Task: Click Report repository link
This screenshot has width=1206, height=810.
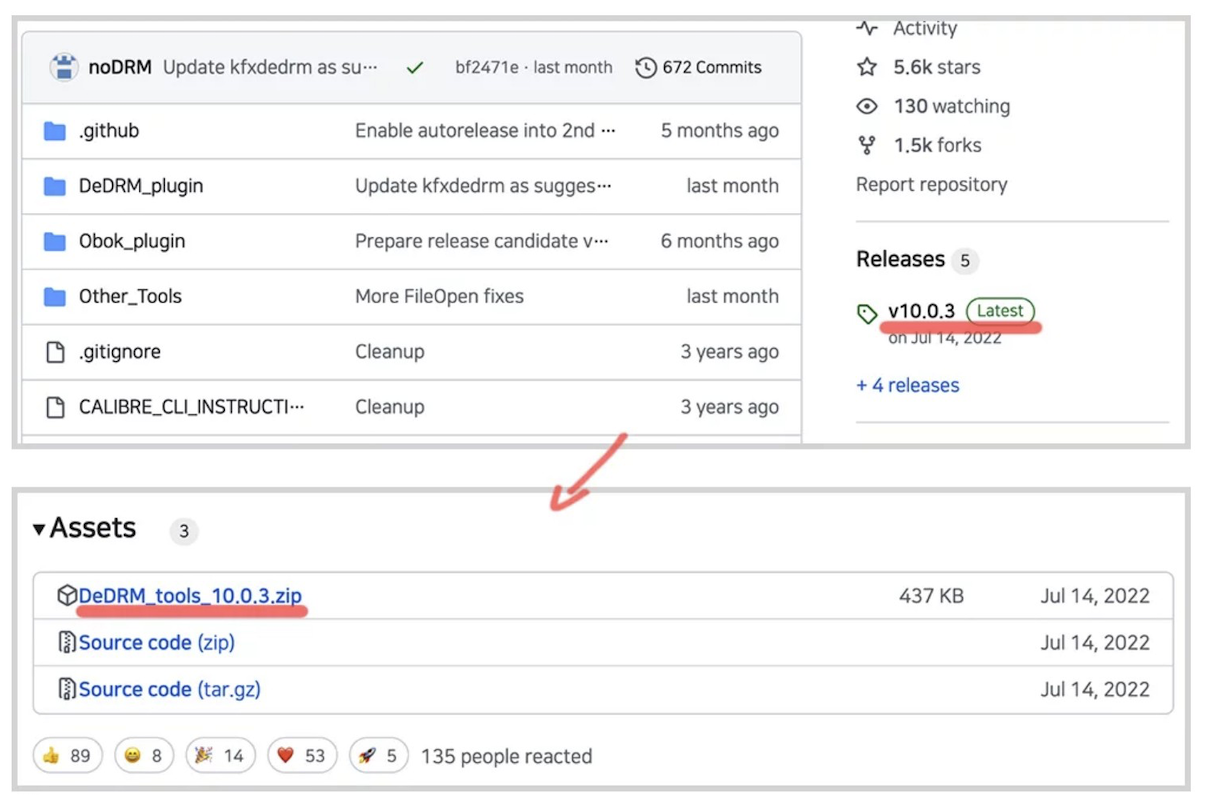Action: [x=931, y=184]
